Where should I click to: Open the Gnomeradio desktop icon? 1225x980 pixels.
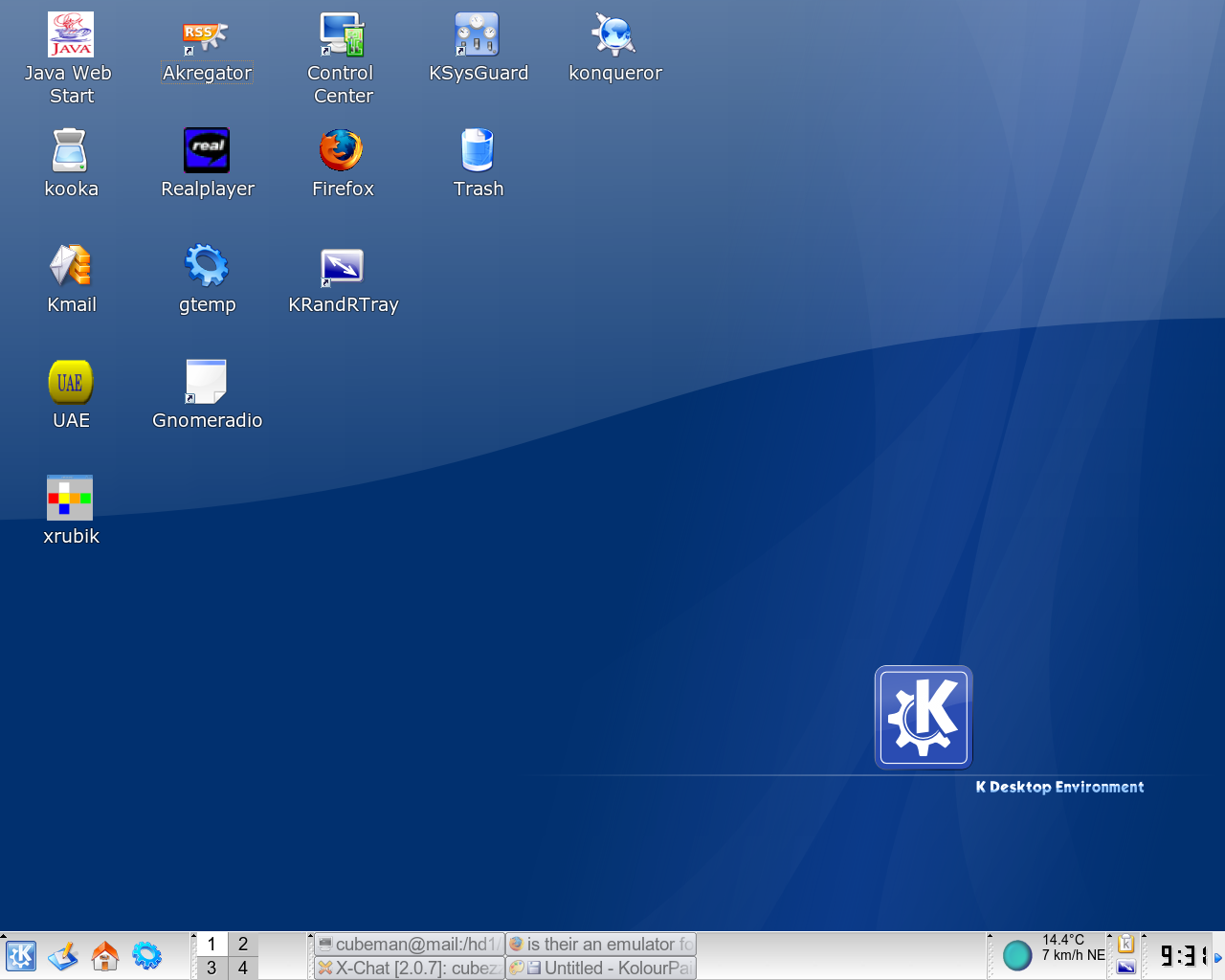click(207, 383)
